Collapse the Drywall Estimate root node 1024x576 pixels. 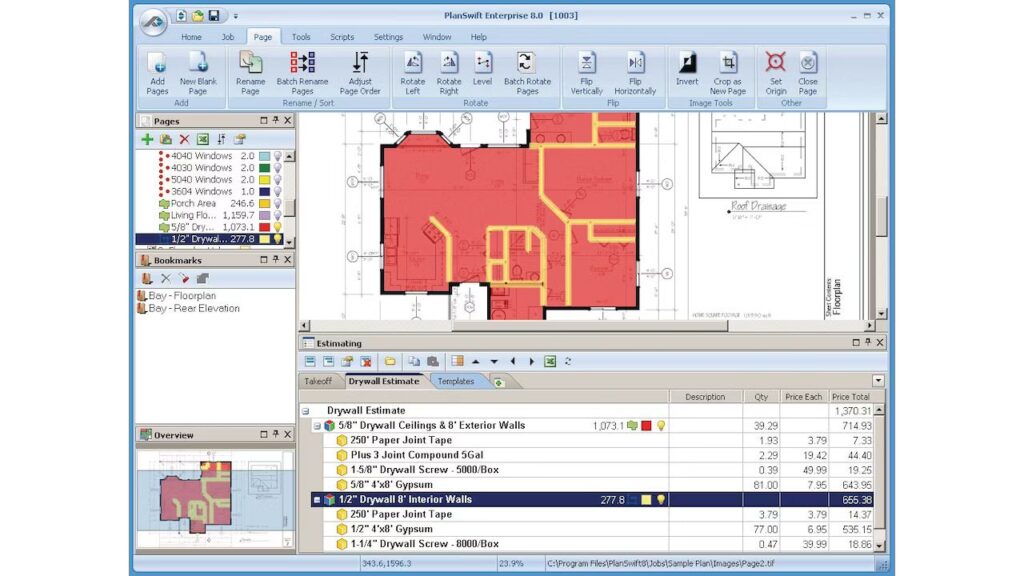point(306,411)
